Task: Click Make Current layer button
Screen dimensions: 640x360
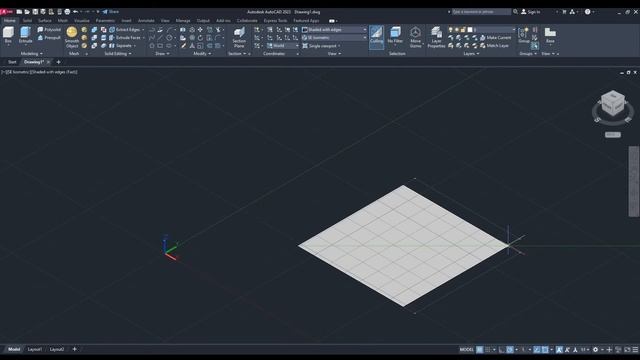Action: [x=495, y=38]
